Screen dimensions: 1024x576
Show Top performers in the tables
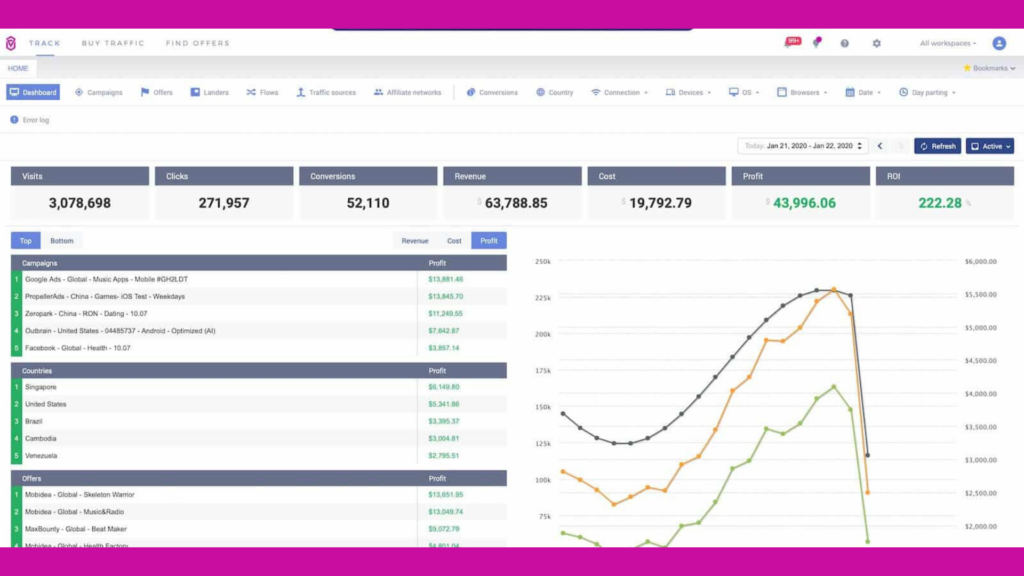pos(25,241)
